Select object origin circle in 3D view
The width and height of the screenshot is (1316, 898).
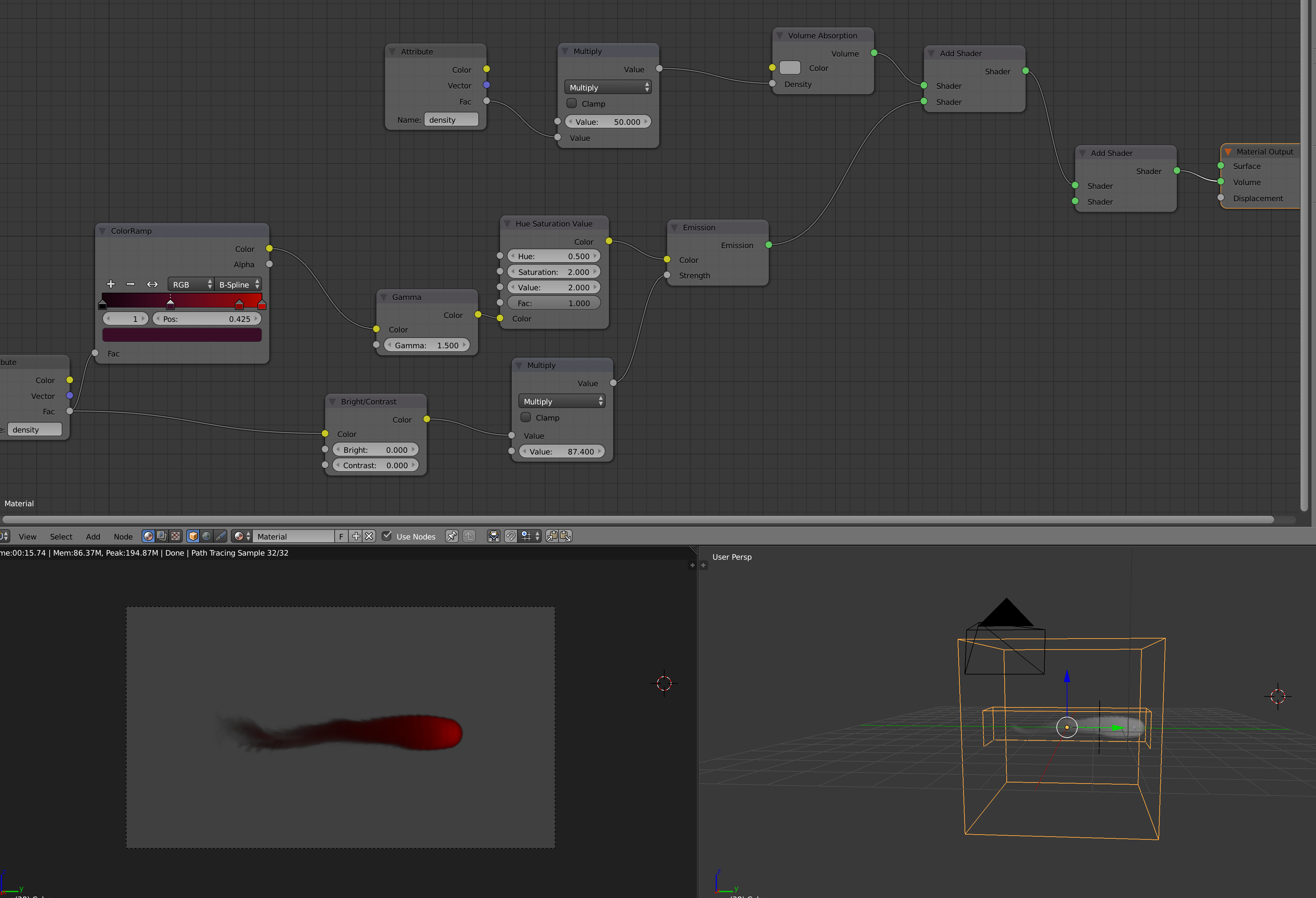1067,727
